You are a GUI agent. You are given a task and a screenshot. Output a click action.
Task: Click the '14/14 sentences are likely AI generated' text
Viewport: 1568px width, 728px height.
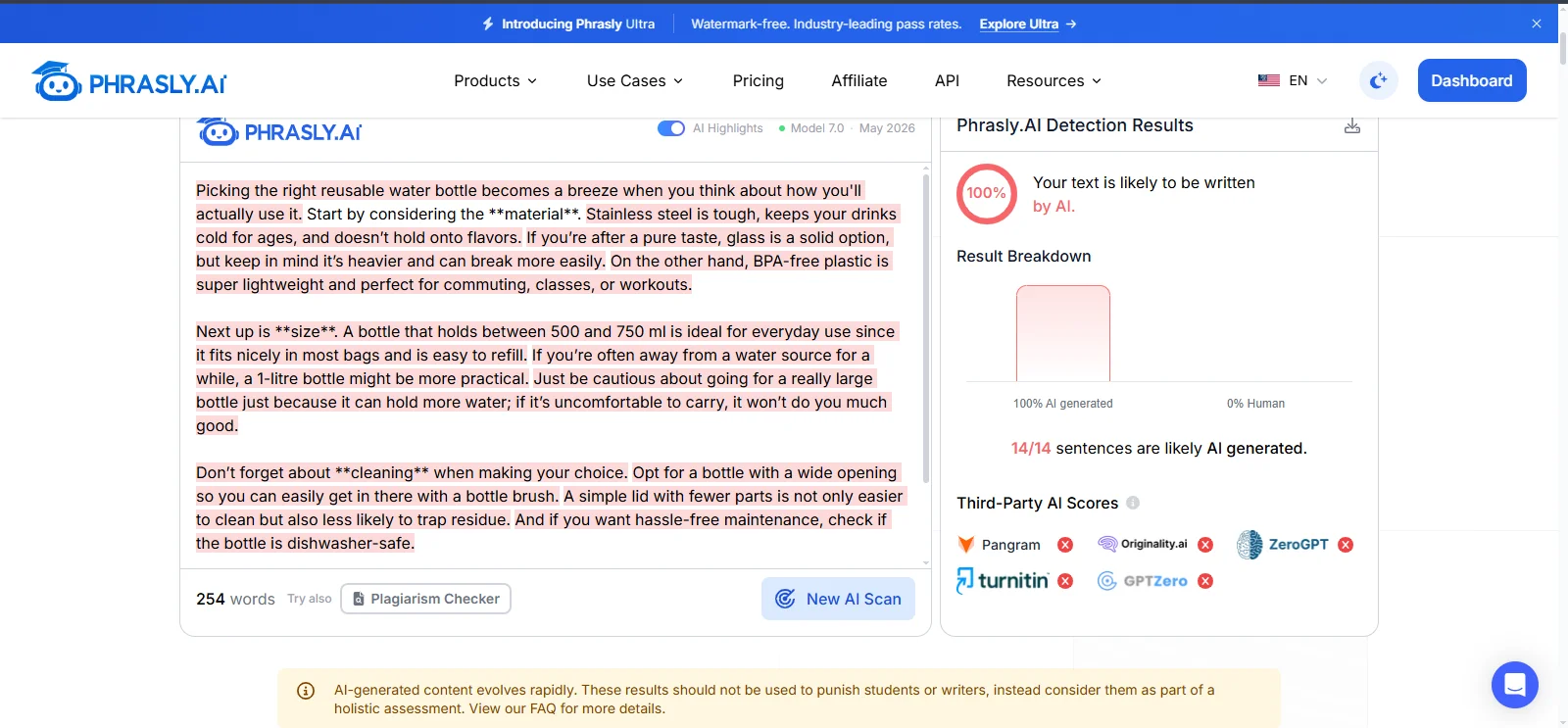point(1158,448)
